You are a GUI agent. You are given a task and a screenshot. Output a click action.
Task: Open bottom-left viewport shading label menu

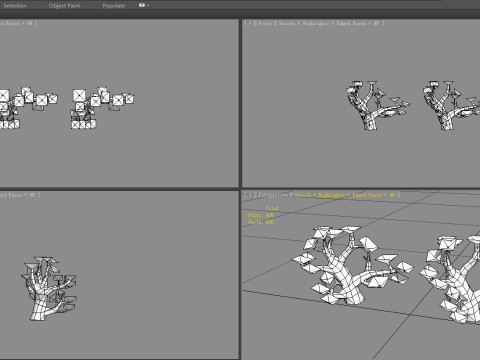point(18,195)
